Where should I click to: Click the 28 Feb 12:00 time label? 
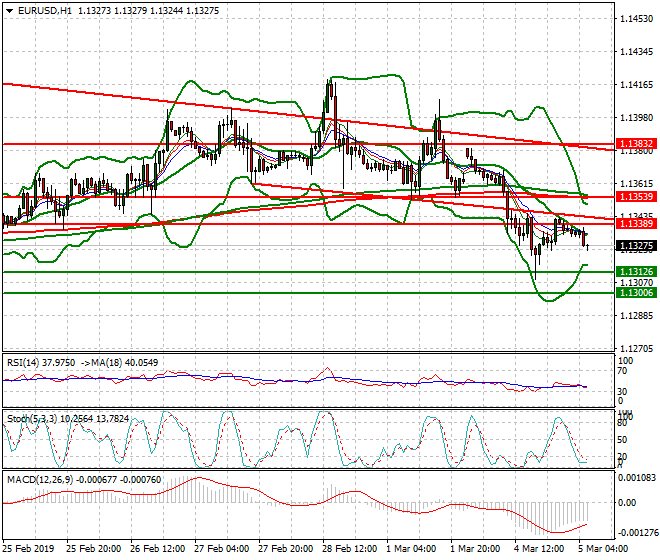pyautogui.click(x=349, y=549)
